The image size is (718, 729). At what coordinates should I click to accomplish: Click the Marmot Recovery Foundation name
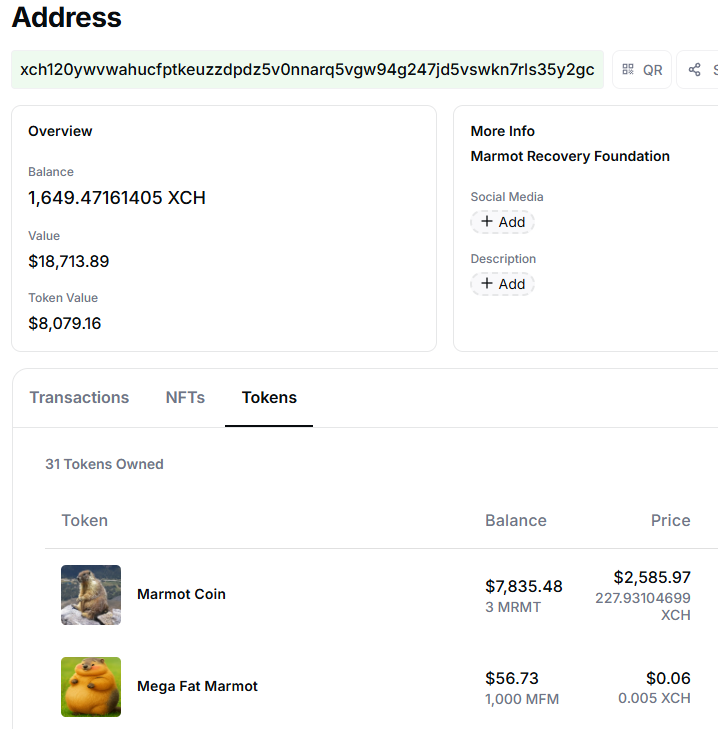click(570, 156)
